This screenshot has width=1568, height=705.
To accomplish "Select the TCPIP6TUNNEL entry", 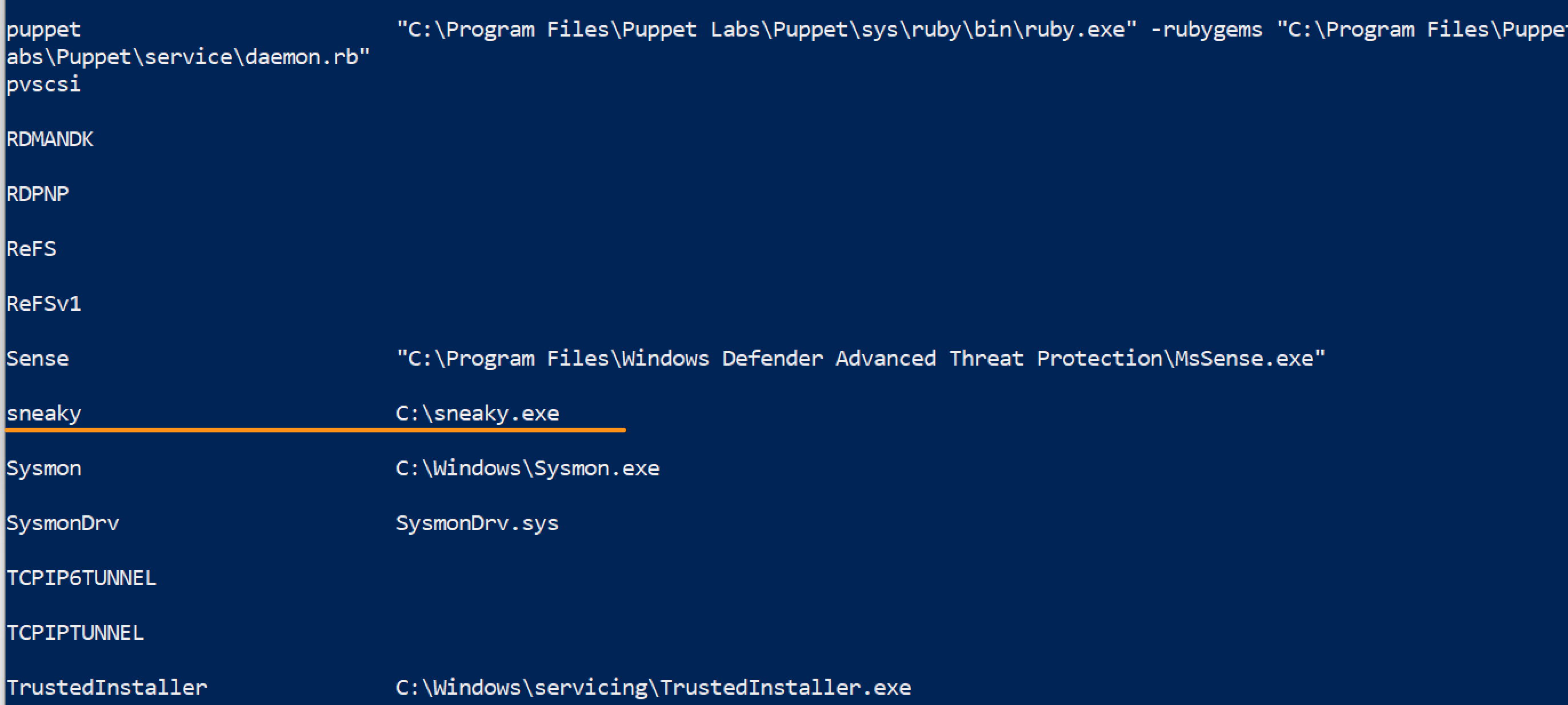I will tap(82, 578).
